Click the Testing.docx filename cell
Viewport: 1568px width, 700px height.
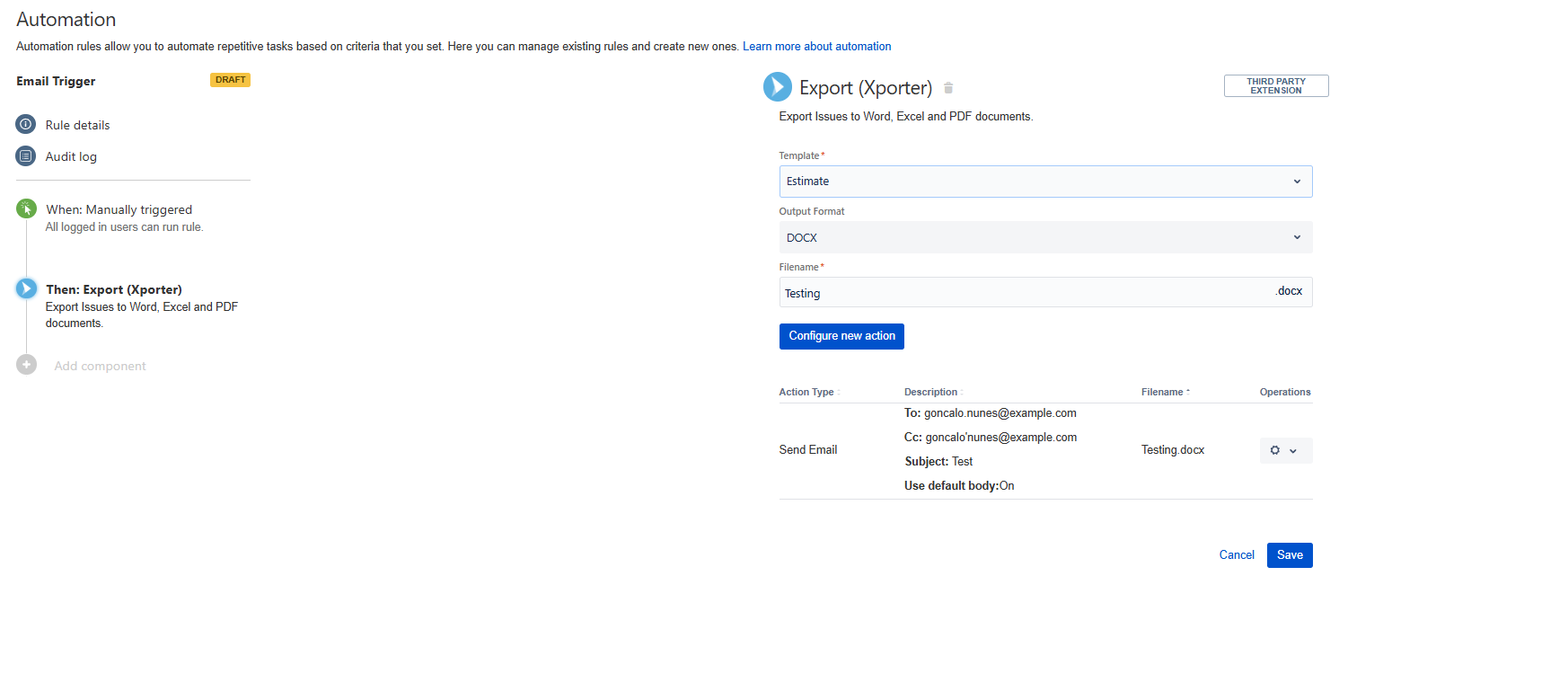pos(1173,450)
